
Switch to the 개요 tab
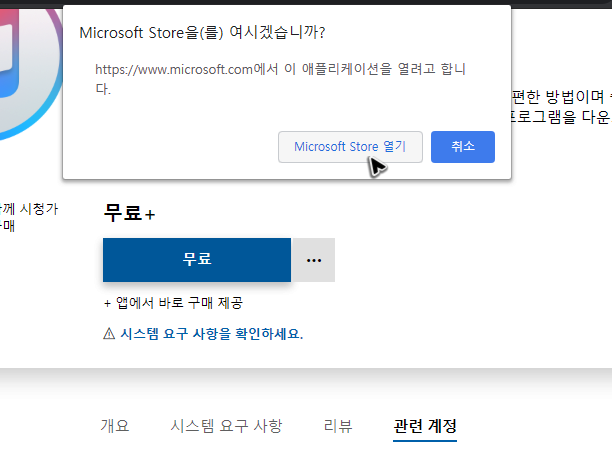point(114,426)
